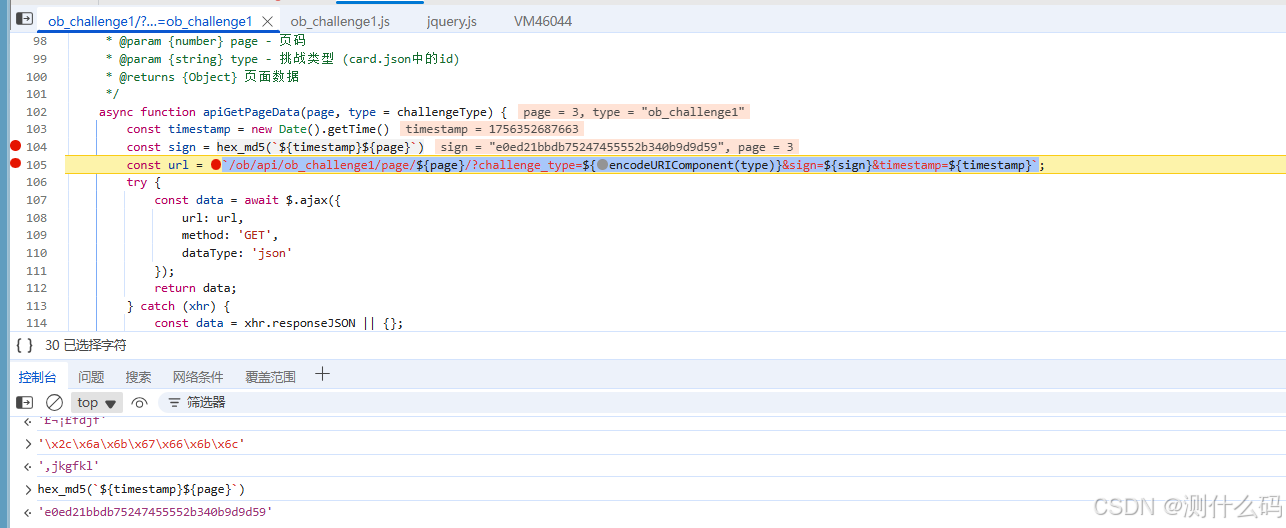Show the console sidebar panel icon

click(x=25, y=402)
